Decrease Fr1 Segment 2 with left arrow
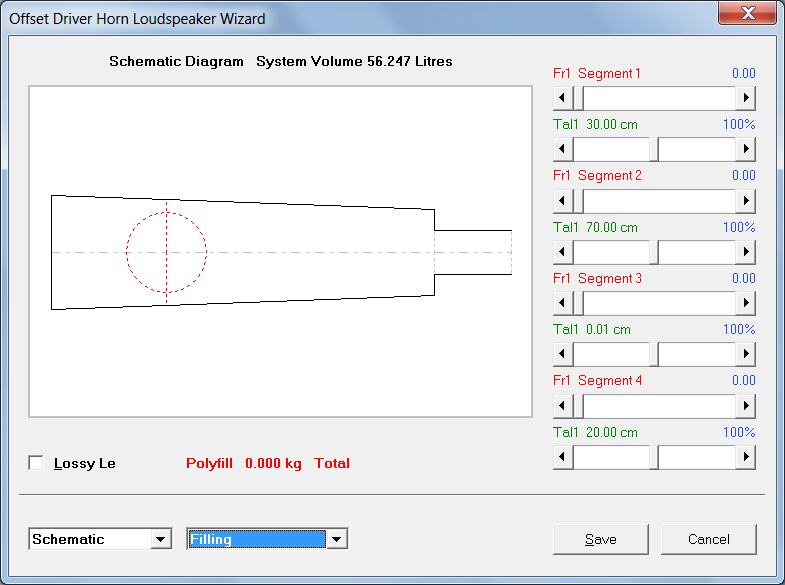Image resolution: width=785 pixels, height=585 pixels. click(x=563, y=200)
